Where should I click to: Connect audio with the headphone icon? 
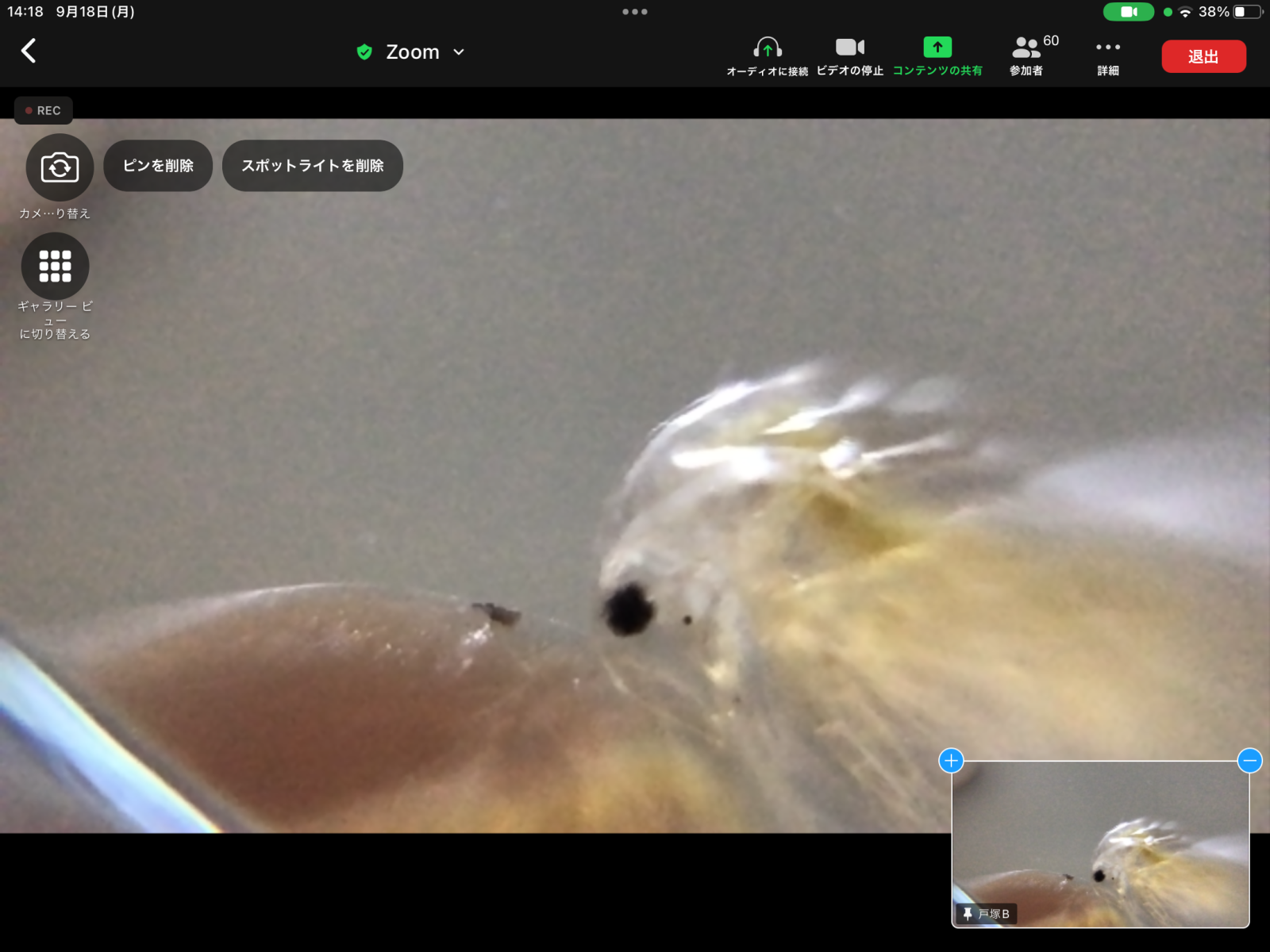(767, 56)
